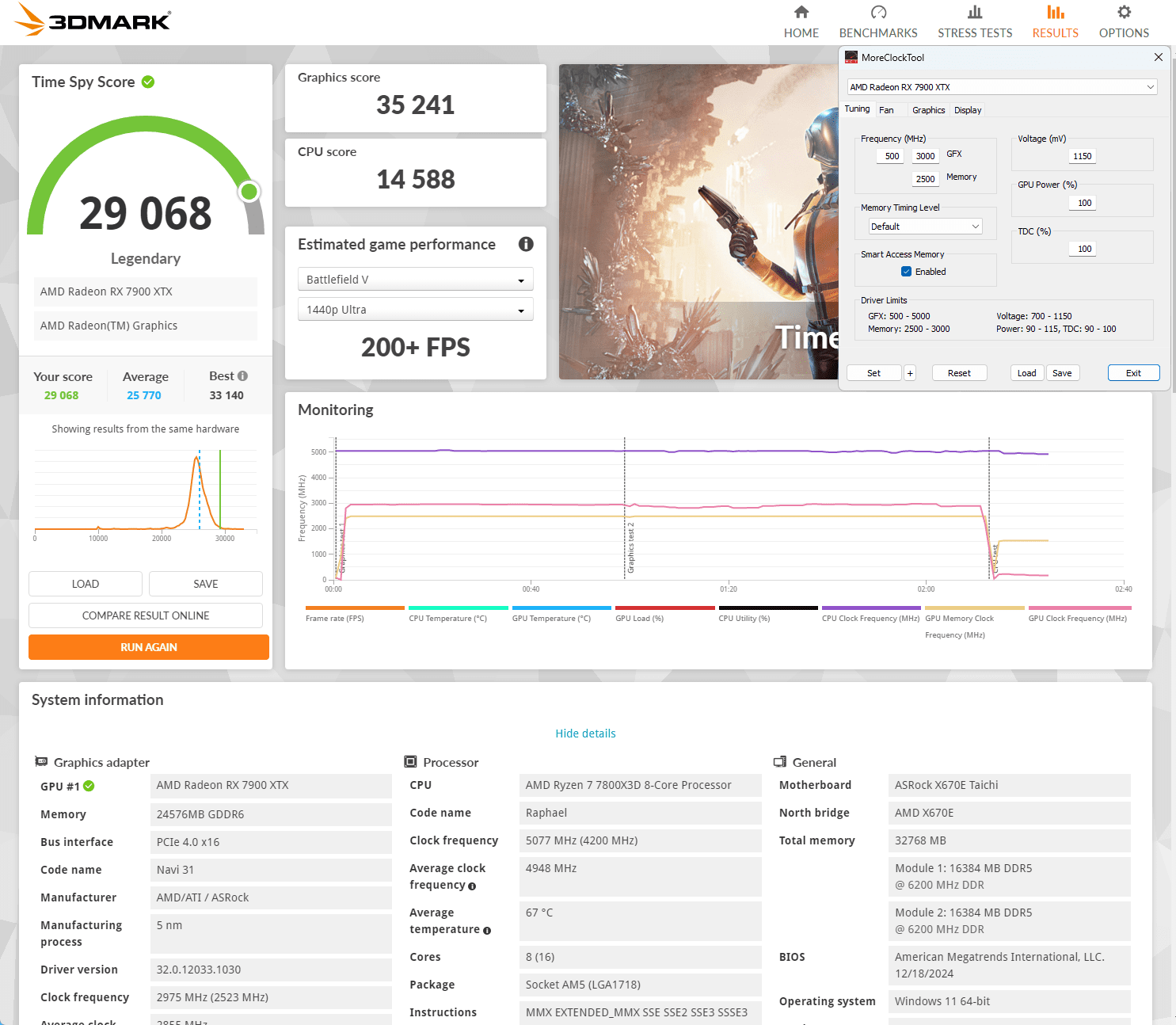Open the 1440p Ultra resolution dropdown
The height and width of the screenshot is (1025, 1176).
tap(416, 310)
